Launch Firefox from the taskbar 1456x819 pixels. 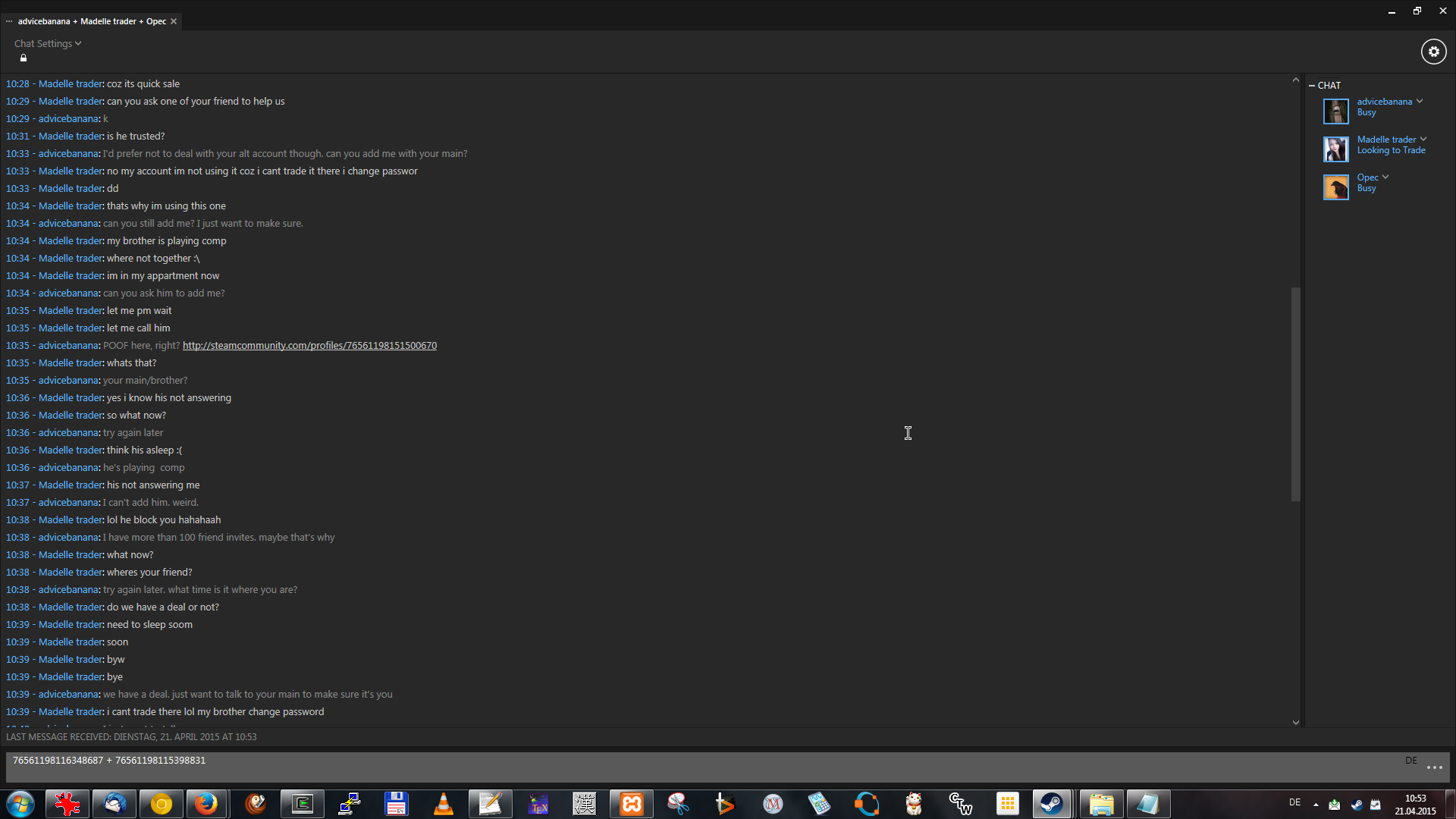[206, 804]
